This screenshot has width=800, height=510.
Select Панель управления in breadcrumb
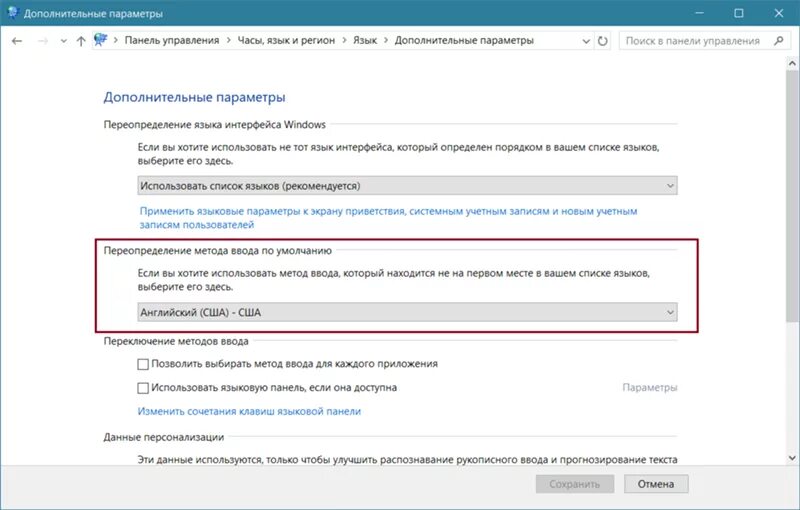coord(171,40)
